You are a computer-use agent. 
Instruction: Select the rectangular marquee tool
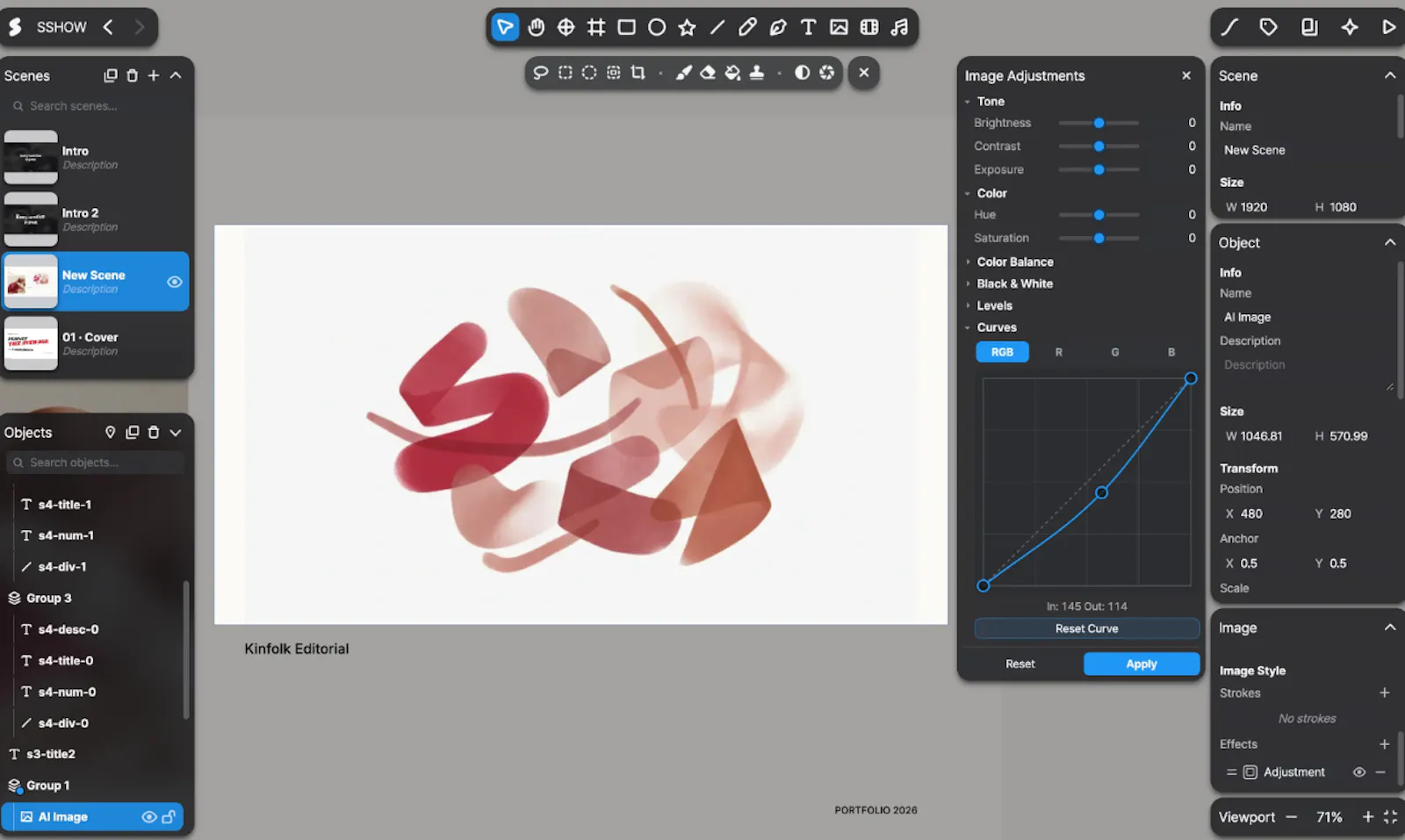566,73
